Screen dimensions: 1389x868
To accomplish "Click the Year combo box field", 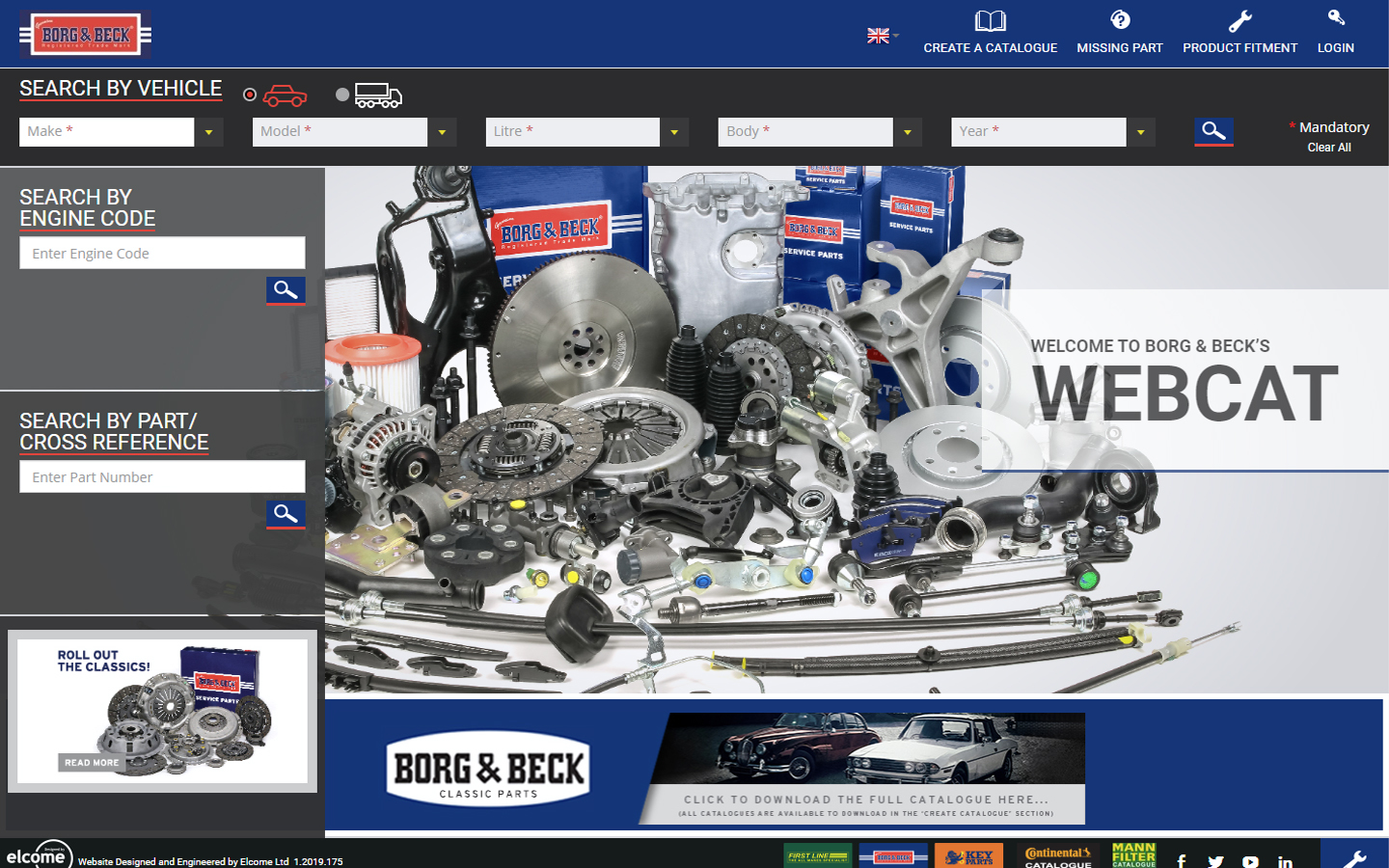I will point(1039,132).
